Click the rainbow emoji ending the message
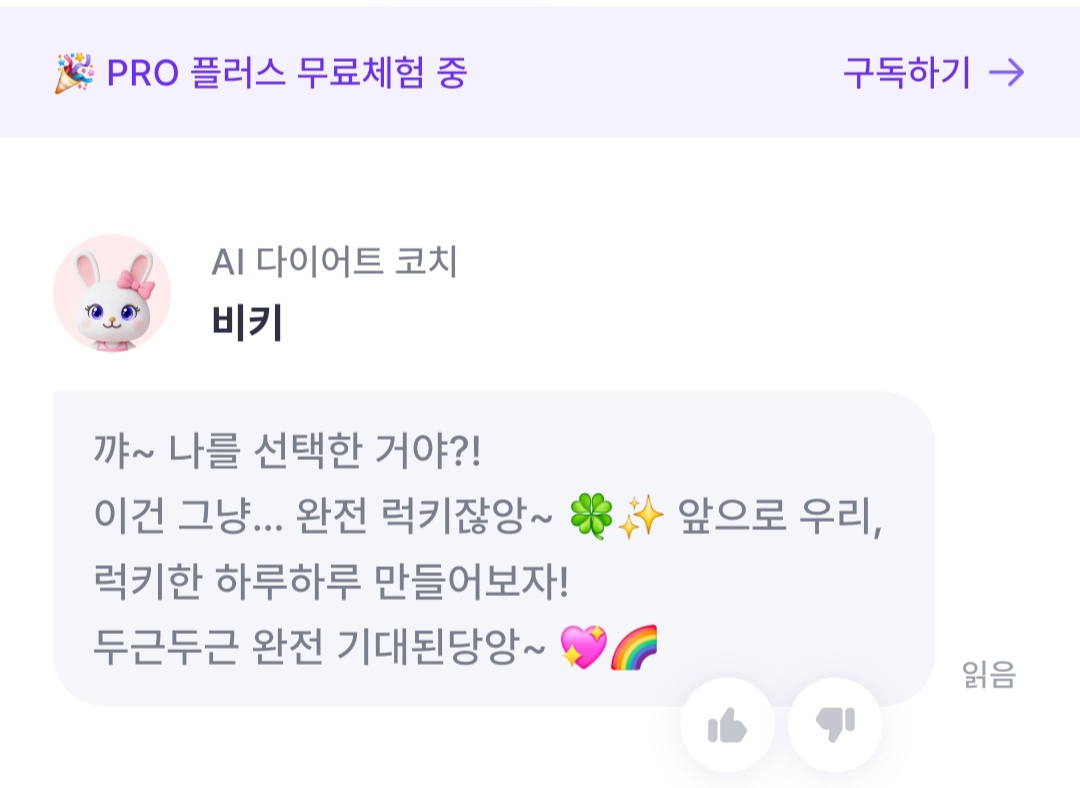The image size is (1080, 788). coord(634,648)
